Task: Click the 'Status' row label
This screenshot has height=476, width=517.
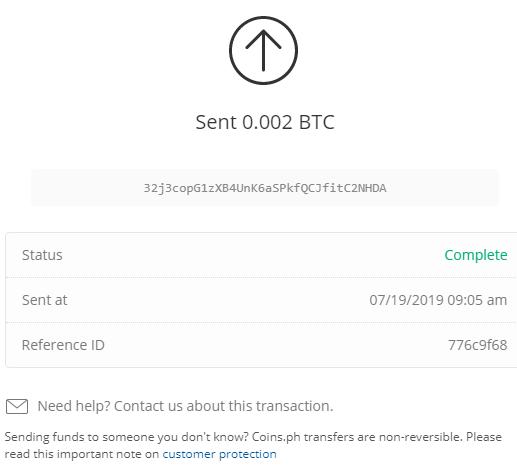Action: pyautogui.click(x=42, y=255)
